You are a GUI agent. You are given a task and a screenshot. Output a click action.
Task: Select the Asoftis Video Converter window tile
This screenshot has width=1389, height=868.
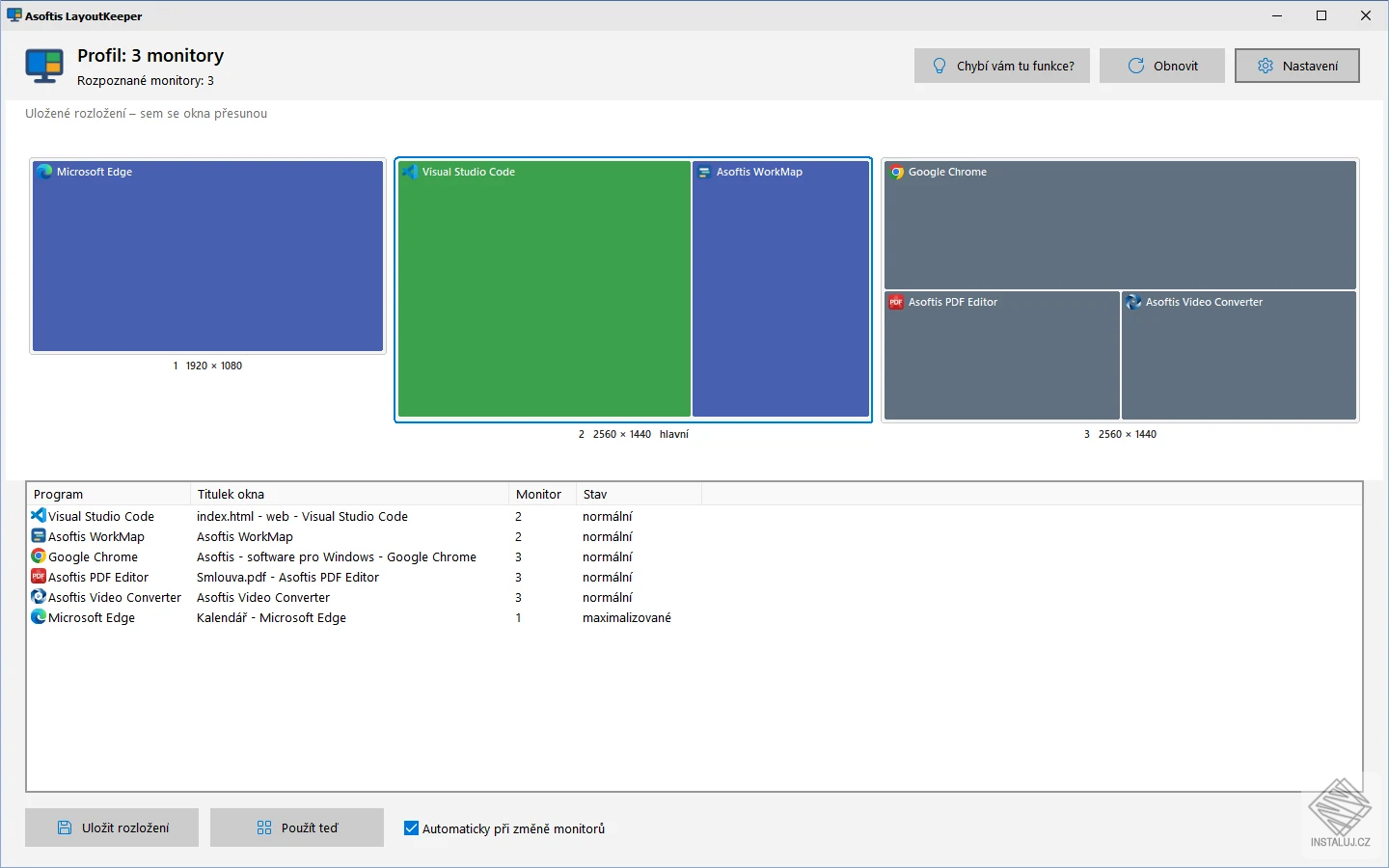click(x=1239, y=356)
